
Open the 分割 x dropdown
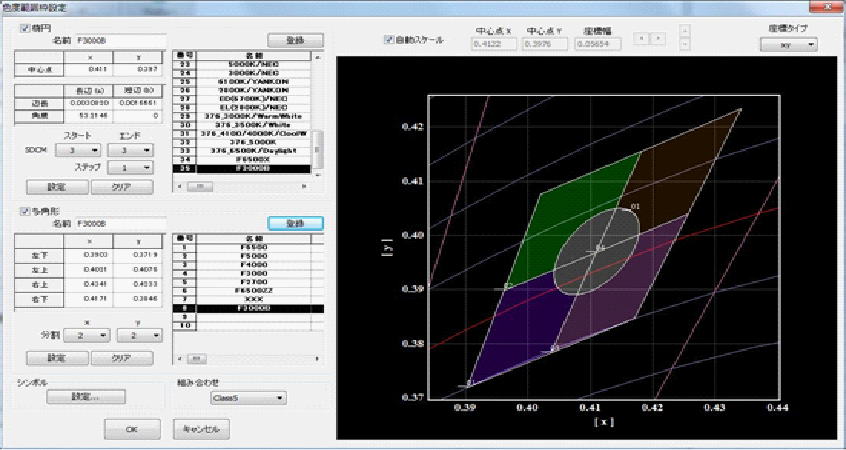pos(86,336)
